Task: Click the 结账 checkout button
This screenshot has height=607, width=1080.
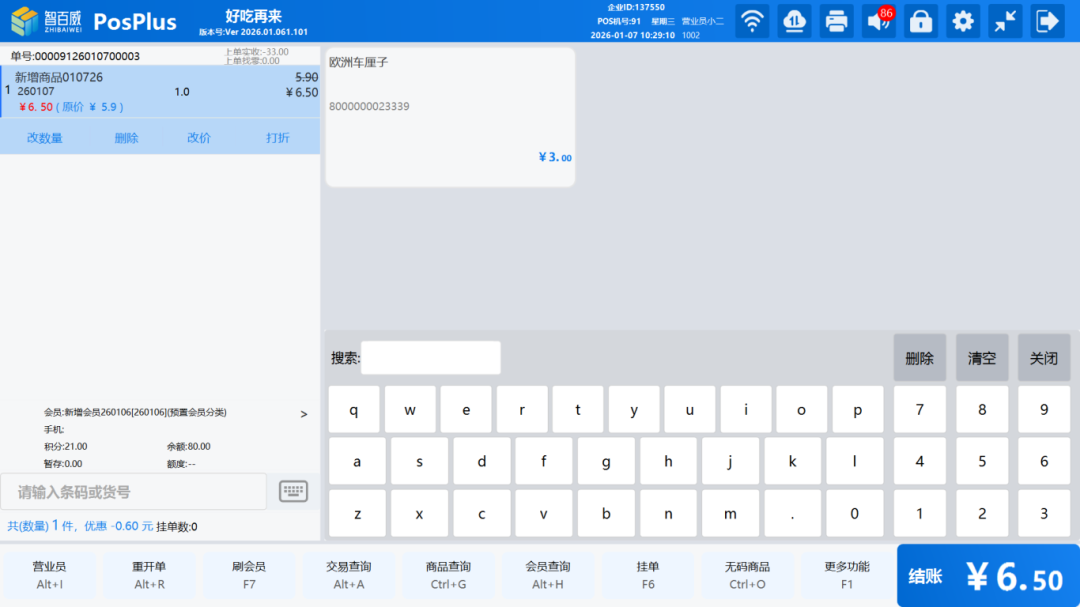Action: (987, 576)
